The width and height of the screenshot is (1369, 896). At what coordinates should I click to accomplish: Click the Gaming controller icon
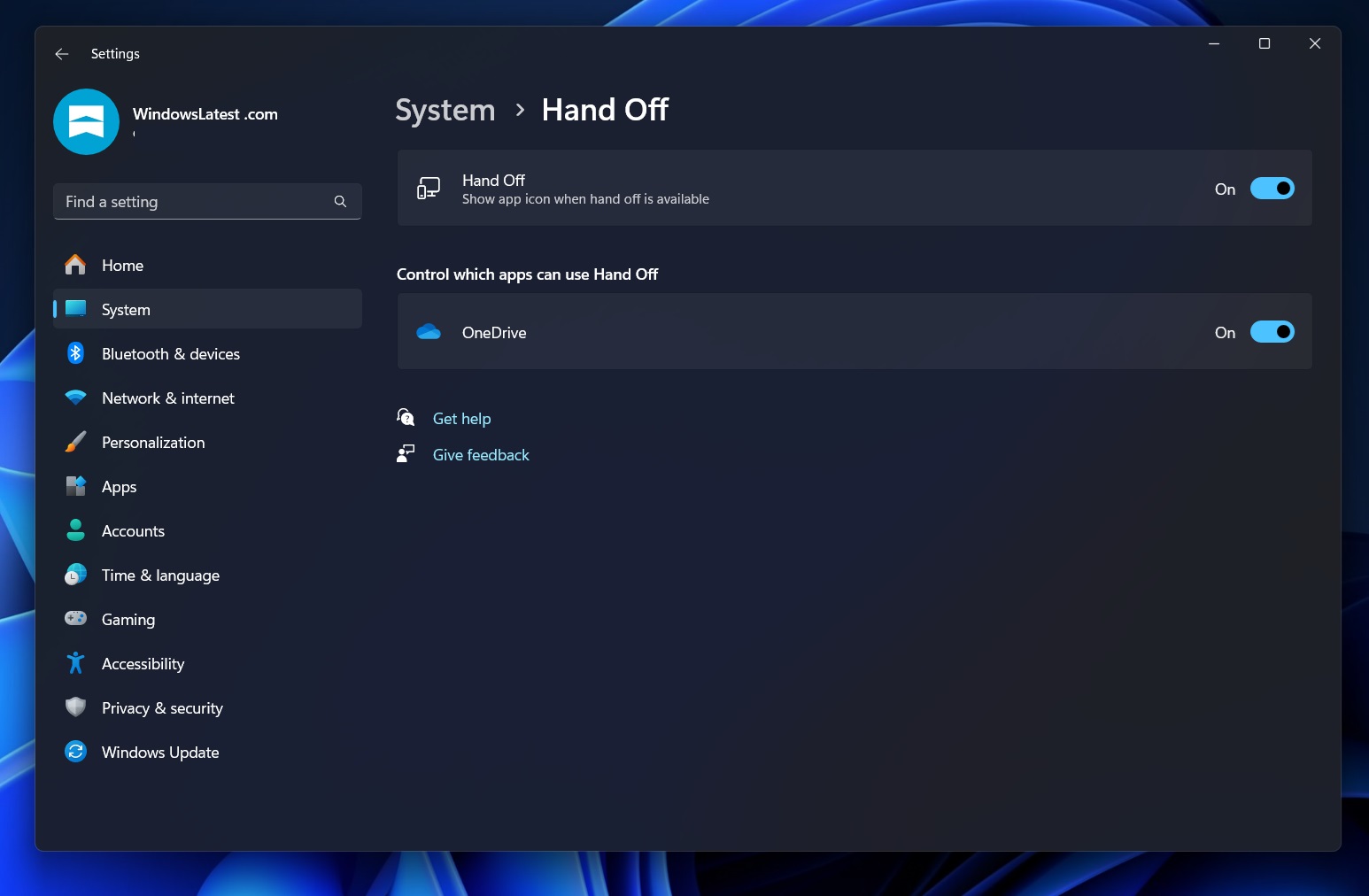click(75, 618)
